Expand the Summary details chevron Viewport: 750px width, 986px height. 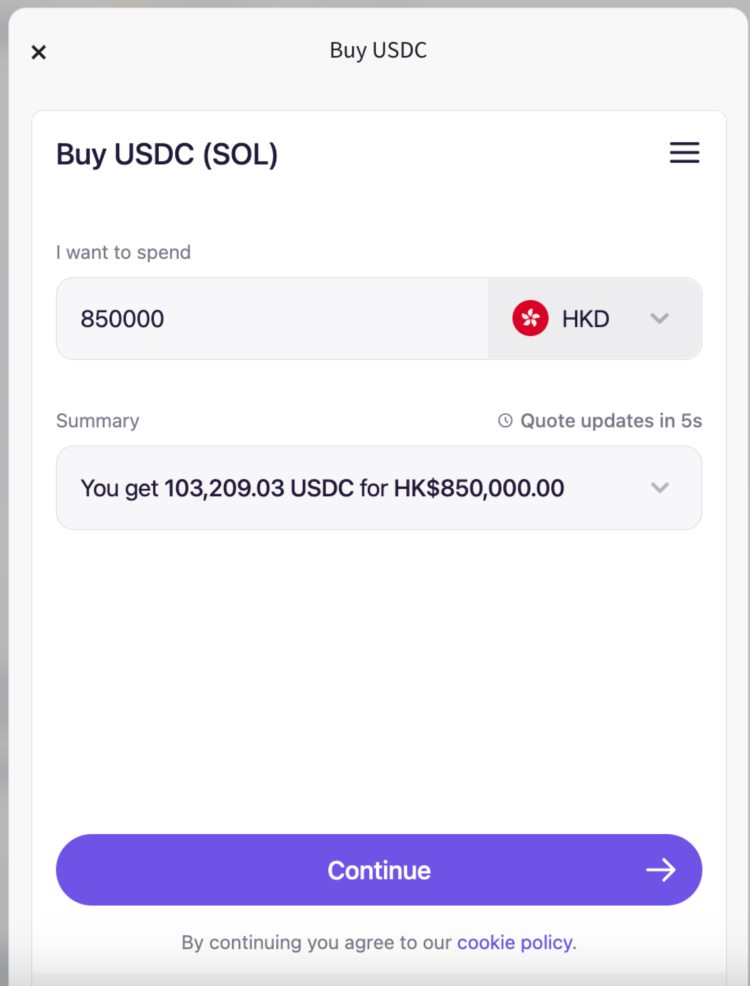tap(659, 488)
